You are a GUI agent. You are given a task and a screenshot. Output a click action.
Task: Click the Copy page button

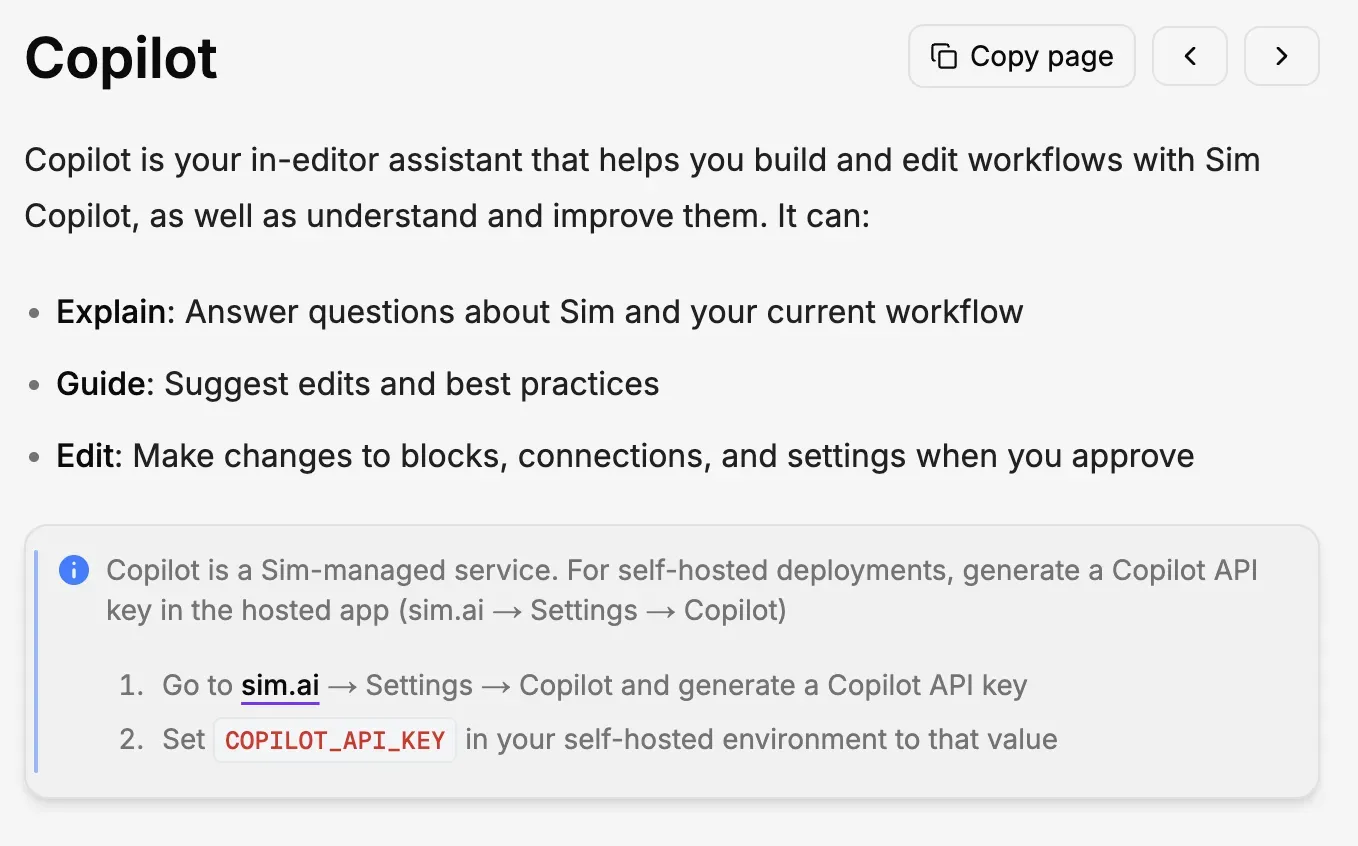[x=1021, y=57]
